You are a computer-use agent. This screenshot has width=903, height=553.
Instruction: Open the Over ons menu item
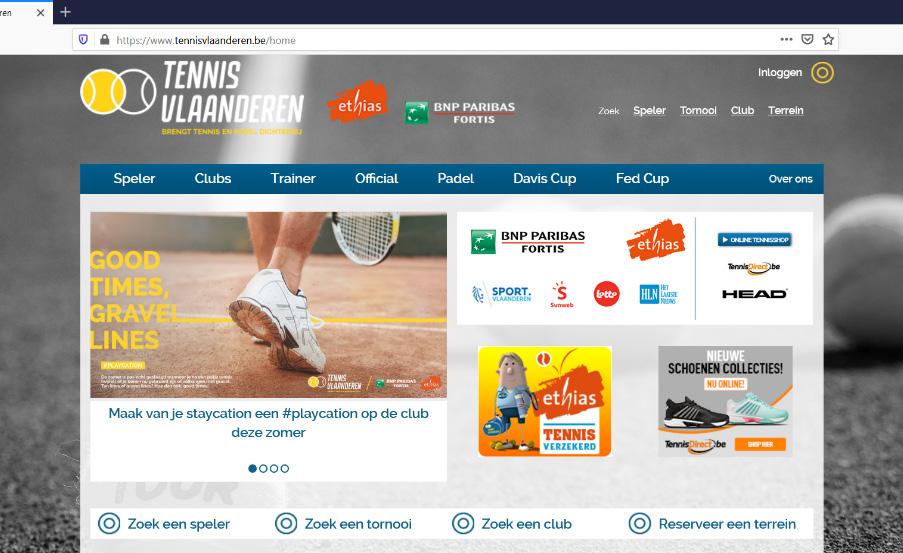pyautogui.click(x=790, y=179)
